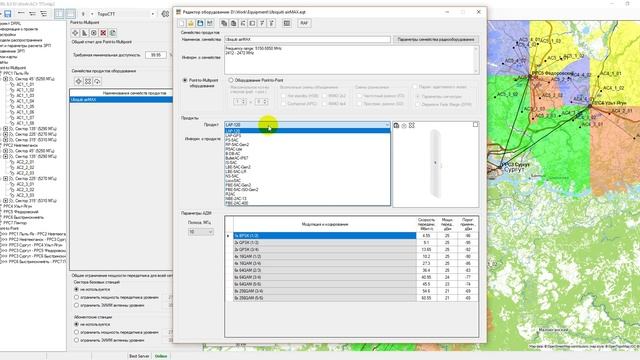The height and width of the screenshot is (360, 640).
Task: Click the second layout toggle icon in main toolbar
Action: [x=70, y=14]
